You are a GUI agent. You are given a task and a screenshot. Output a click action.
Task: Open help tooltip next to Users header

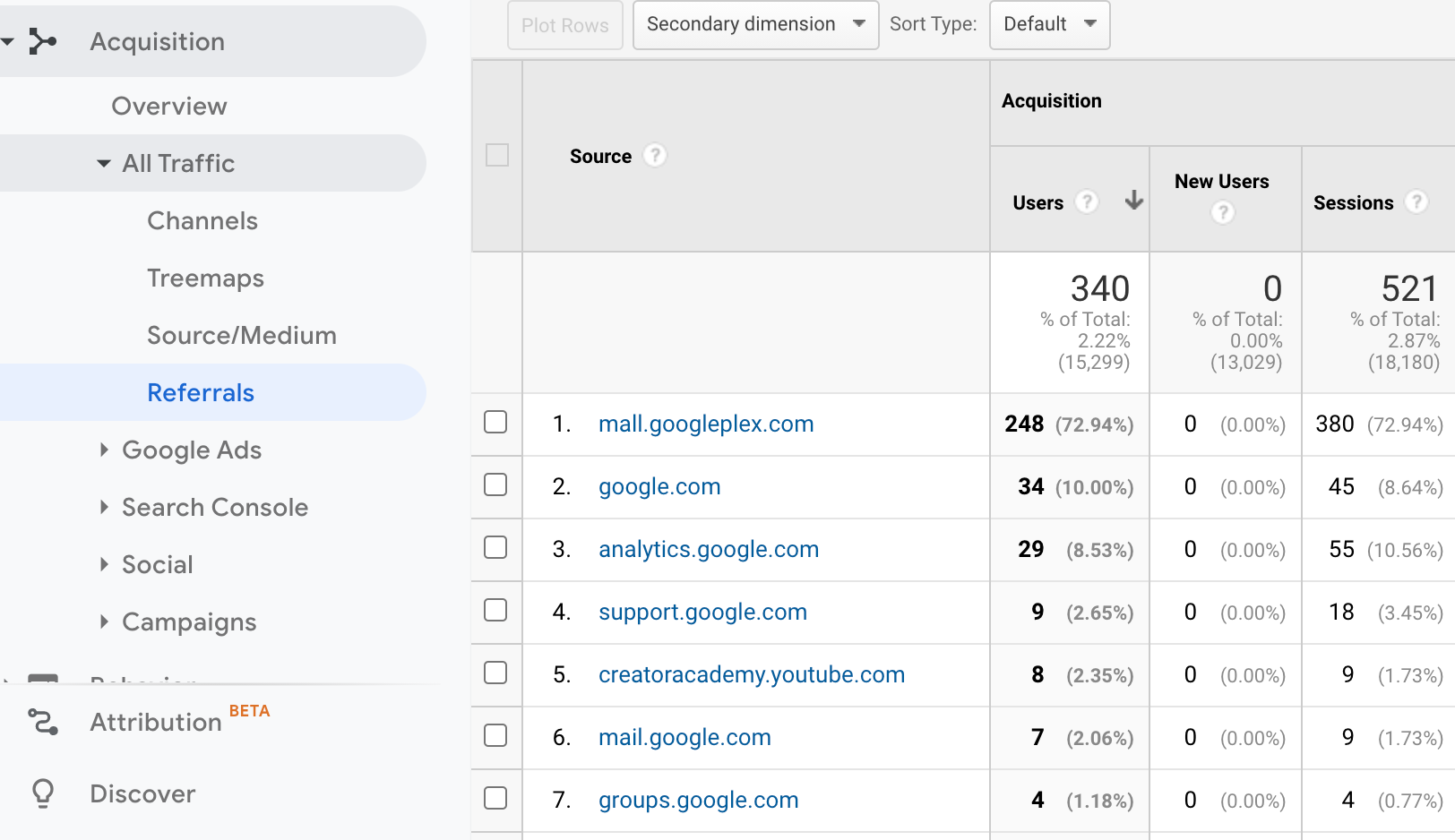click(x=1087, y=202)
